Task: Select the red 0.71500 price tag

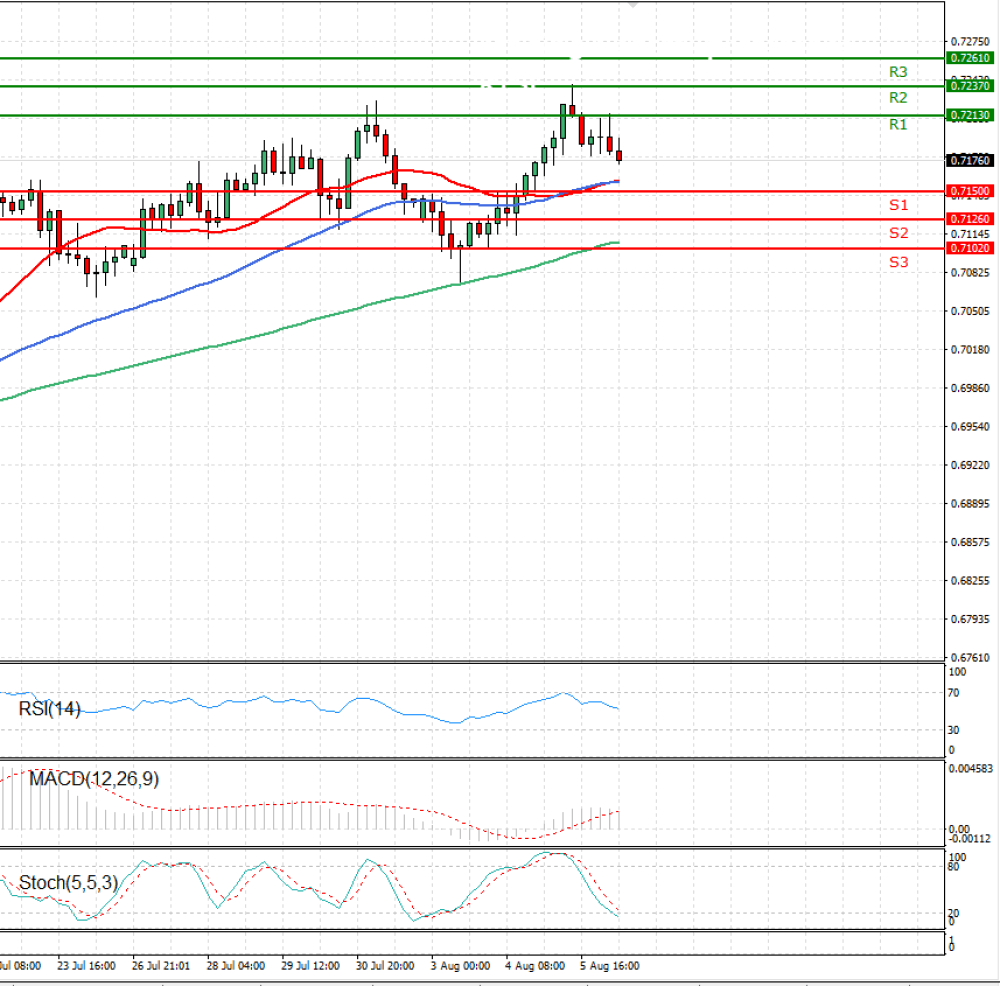Action: pyautogui.click(x=969, y=191)
